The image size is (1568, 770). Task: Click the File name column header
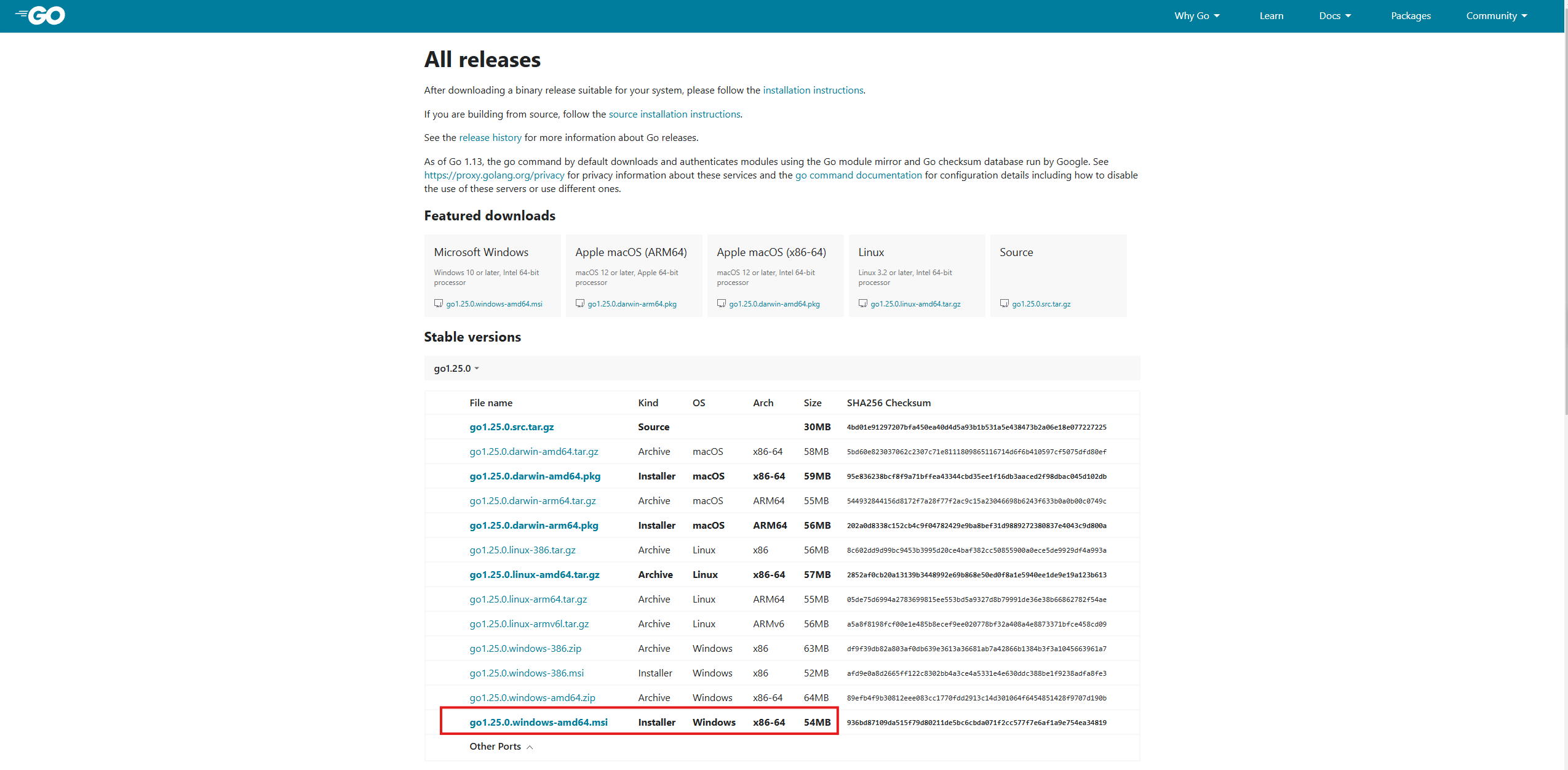click(491, 403)
